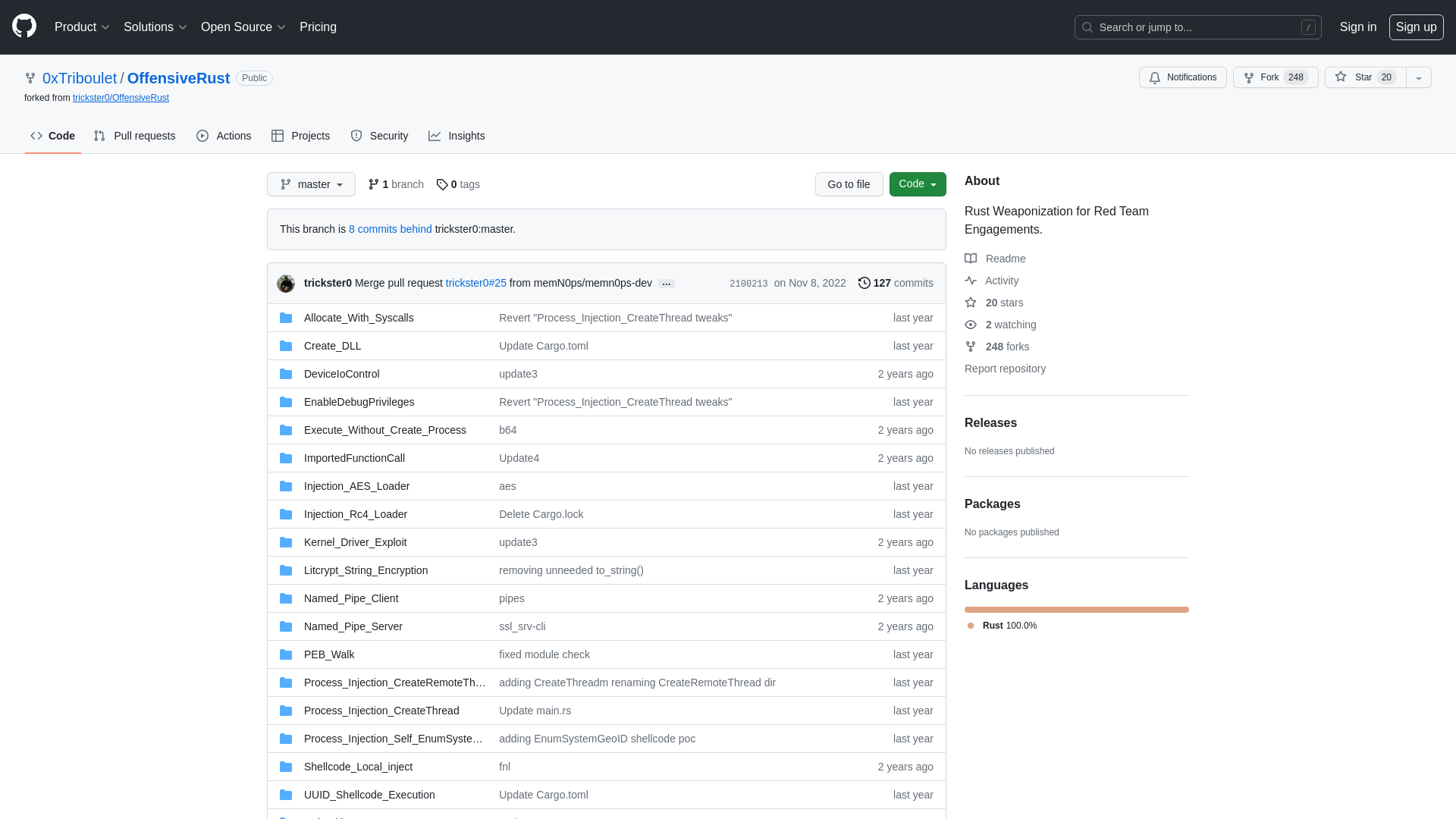Click the Kernel_Driver_Exploit folder icon
The height and width of the screenshot is (819, 1456).
286,542
